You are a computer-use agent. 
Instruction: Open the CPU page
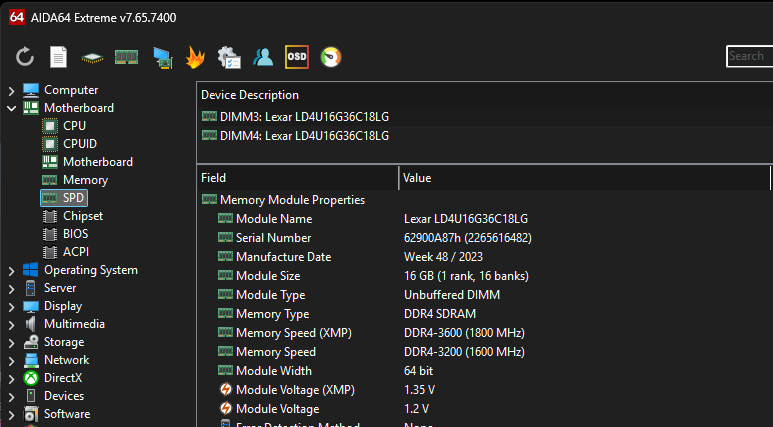pos(74,126)
